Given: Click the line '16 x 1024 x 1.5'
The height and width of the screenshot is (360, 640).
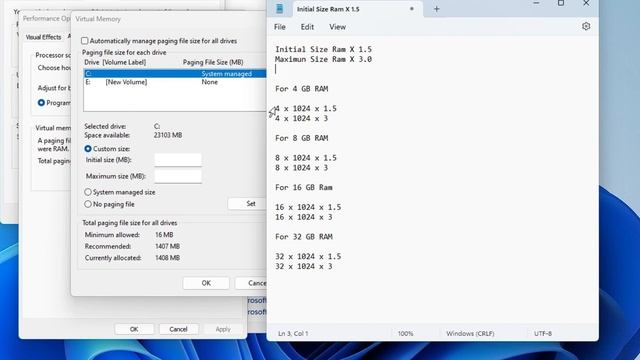Looking at the screenshot, I should [x=308, y=207].
